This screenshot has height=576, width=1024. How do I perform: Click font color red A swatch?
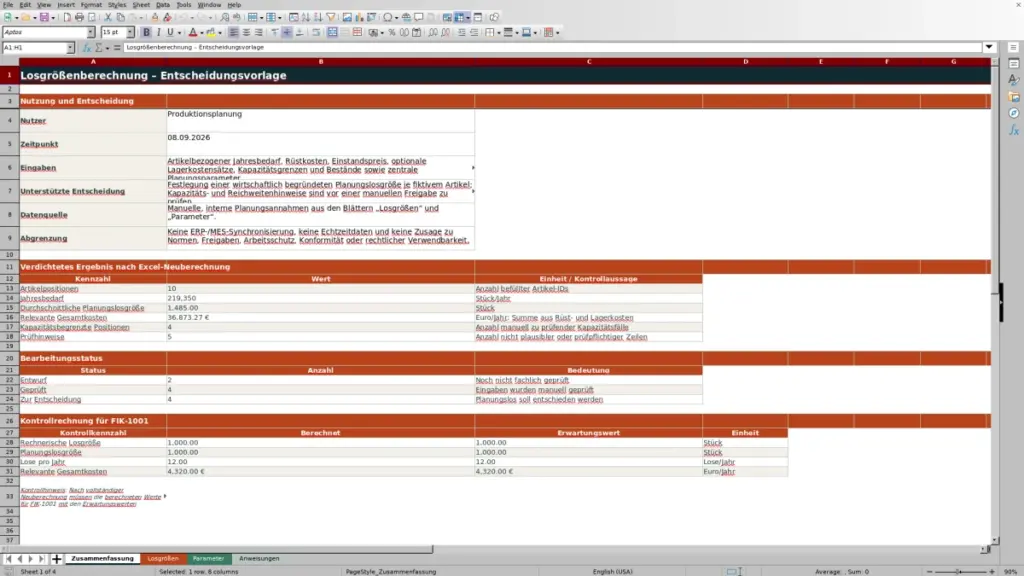tap(193, 33)
